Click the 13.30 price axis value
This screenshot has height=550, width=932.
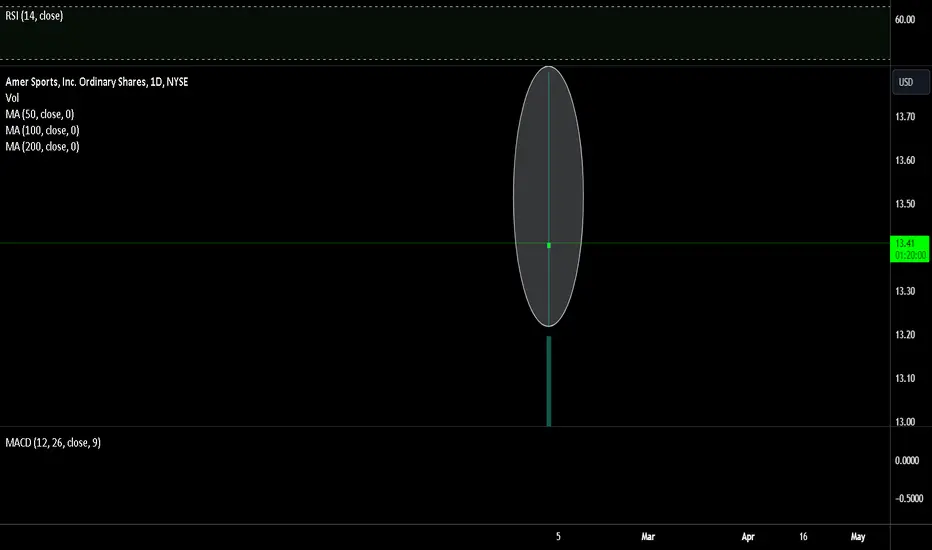905,291
